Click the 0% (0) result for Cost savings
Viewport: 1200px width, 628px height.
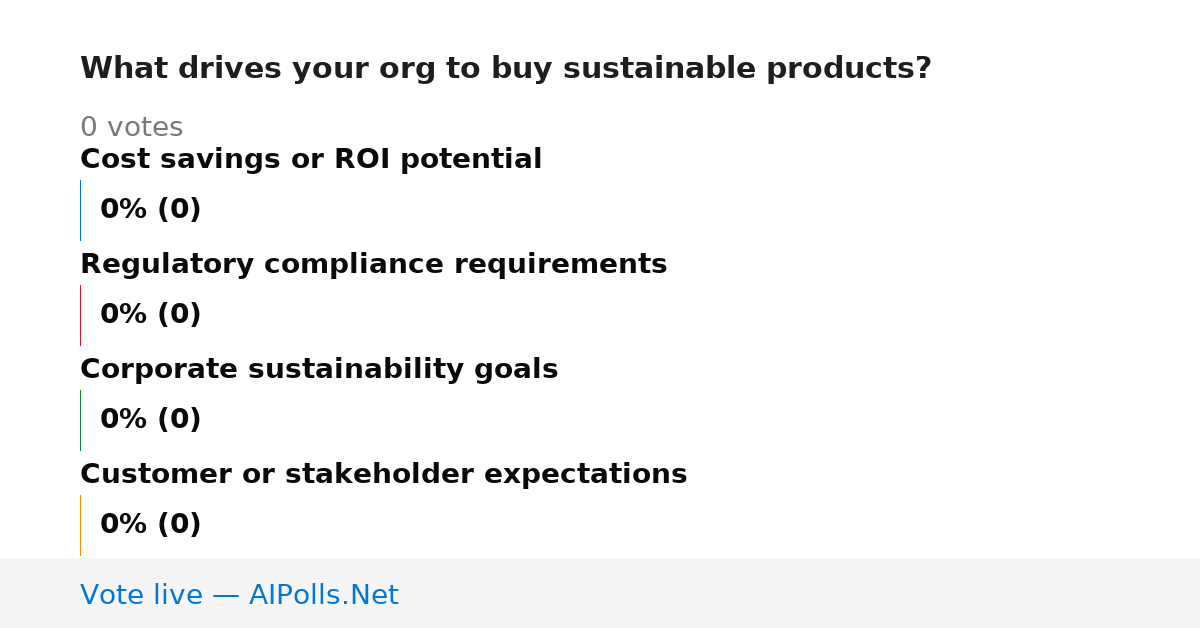point(150,210)
